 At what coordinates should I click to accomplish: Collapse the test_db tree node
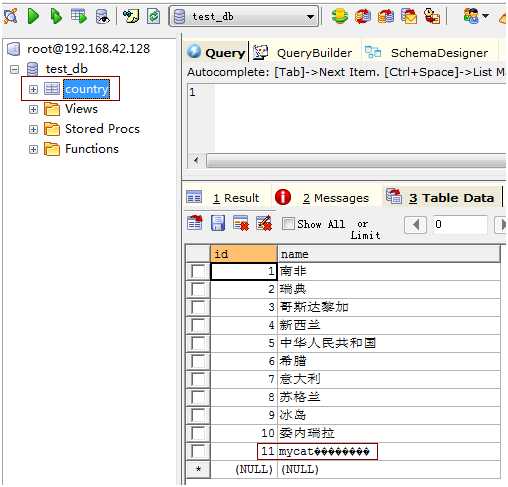(x=14, y=69)
